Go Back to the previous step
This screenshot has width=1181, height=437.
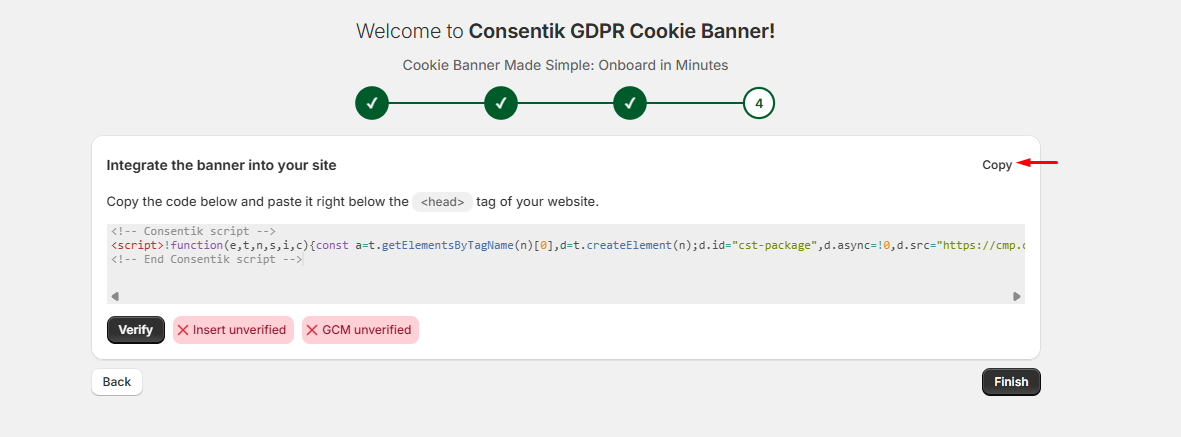point(117,382)
